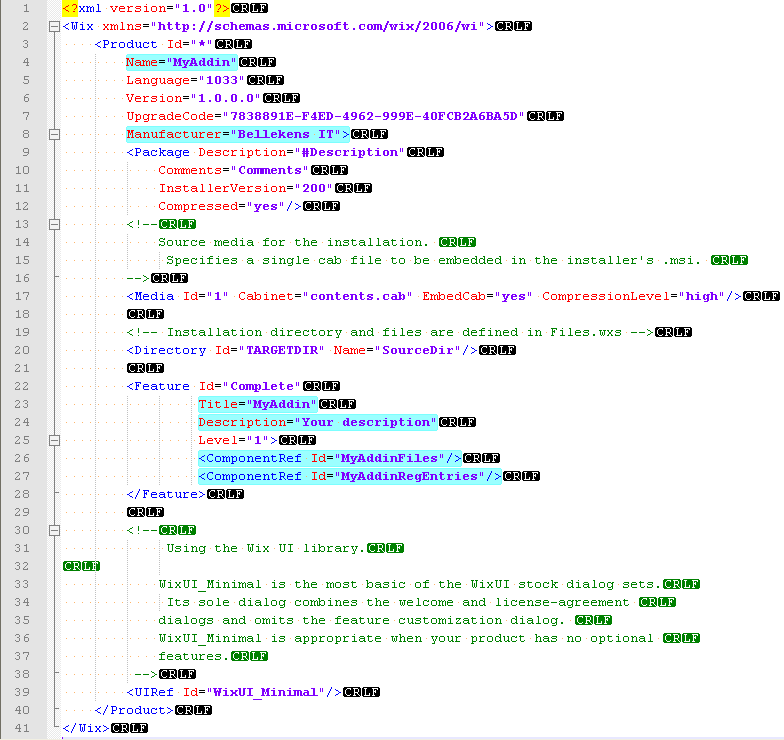Image resolution: width=784 pixels, height=740 pixels.
Task: Click the EmbedCab attribute name
Action: pyautogui.click(x=454, y=296)
